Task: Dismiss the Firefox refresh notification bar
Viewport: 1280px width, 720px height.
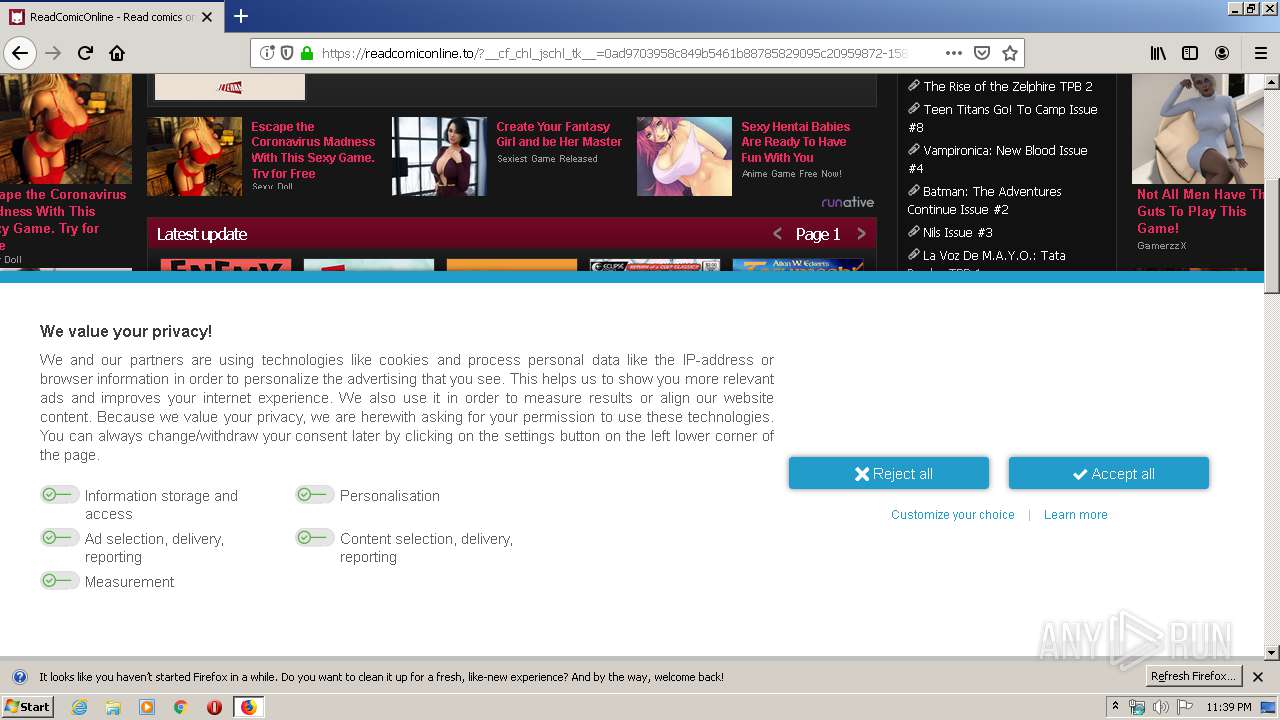Action: click(1258, 677)
